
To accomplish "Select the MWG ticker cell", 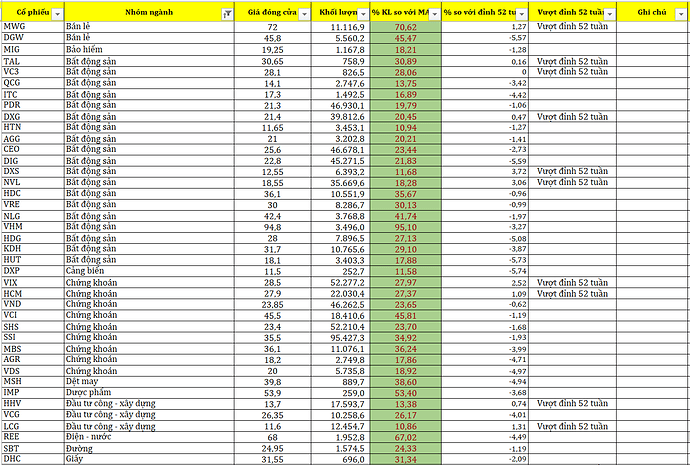I will tap(33, 27).
